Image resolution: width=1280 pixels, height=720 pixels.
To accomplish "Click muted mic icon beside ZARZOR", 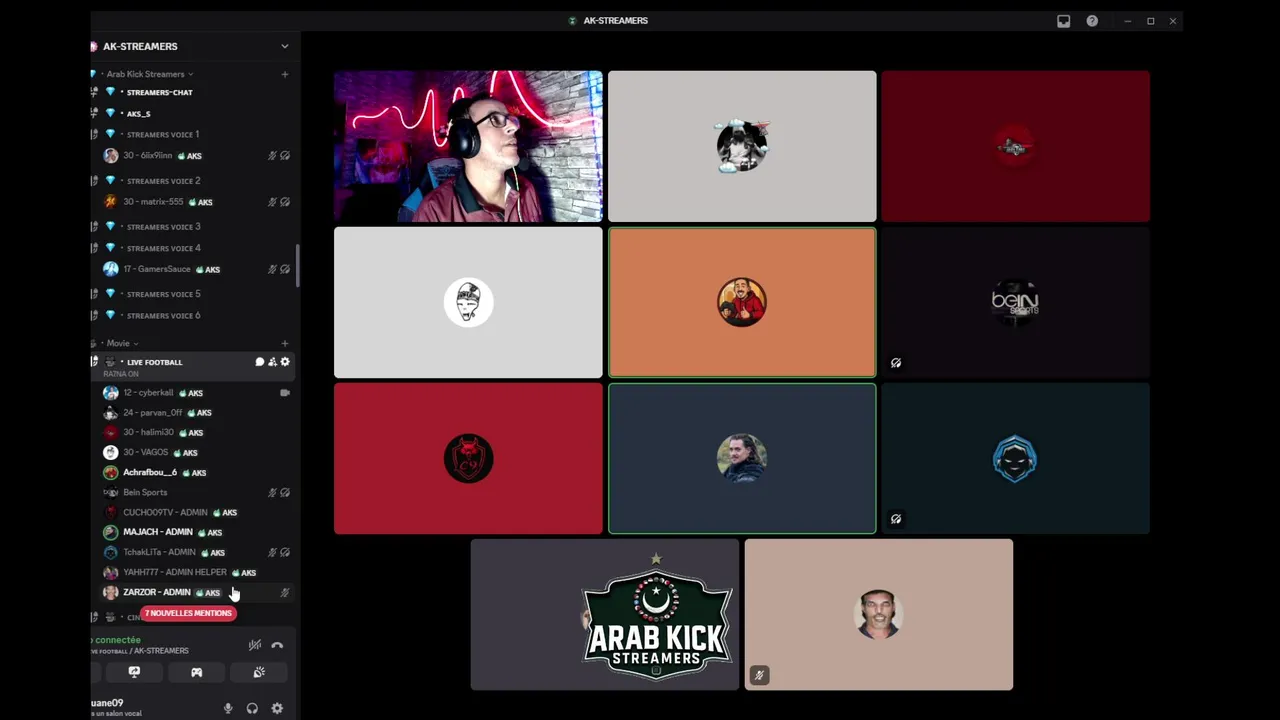I will (285, 593).
